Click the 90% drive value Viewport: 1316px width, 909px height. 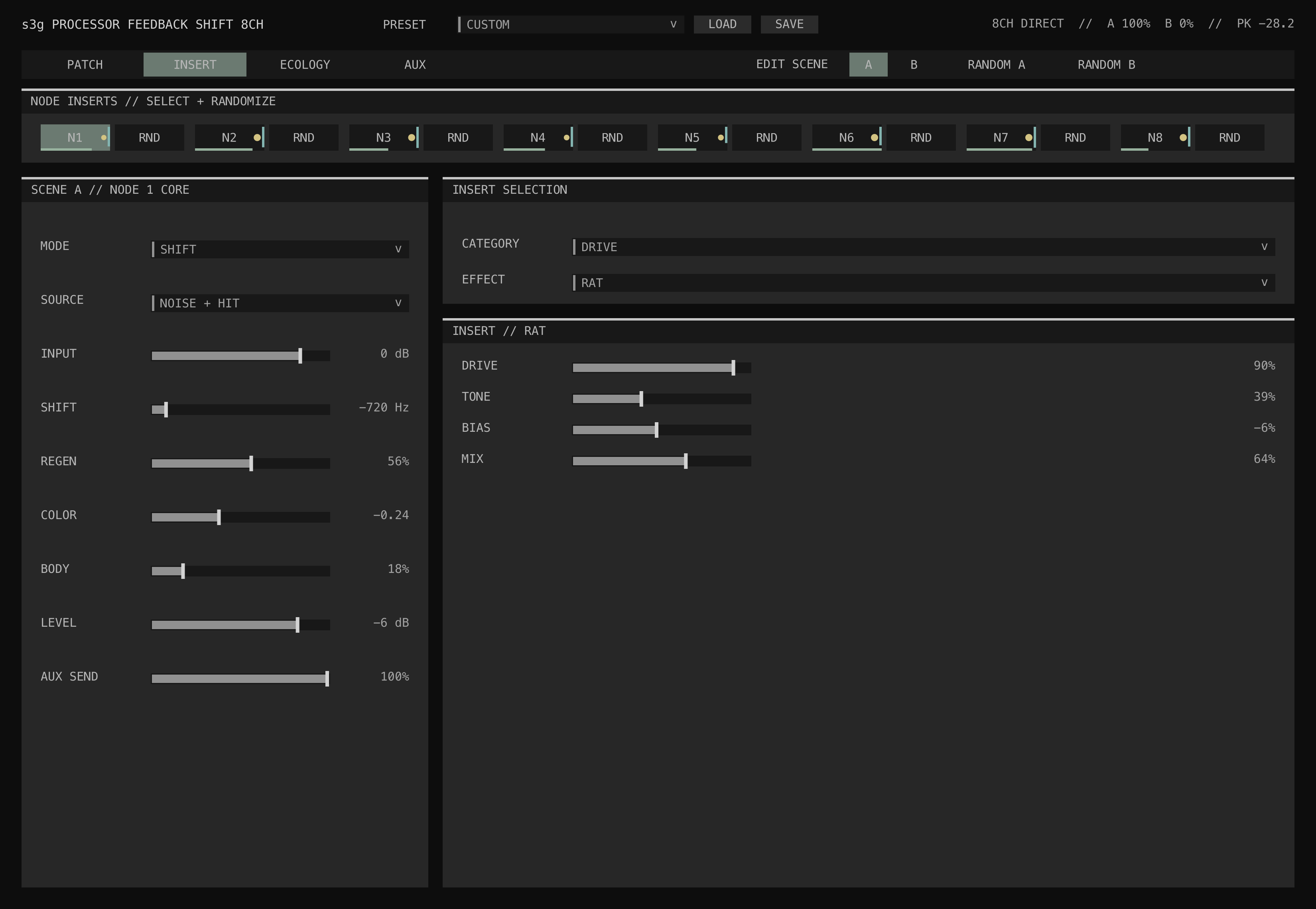tap(1264, 366)
